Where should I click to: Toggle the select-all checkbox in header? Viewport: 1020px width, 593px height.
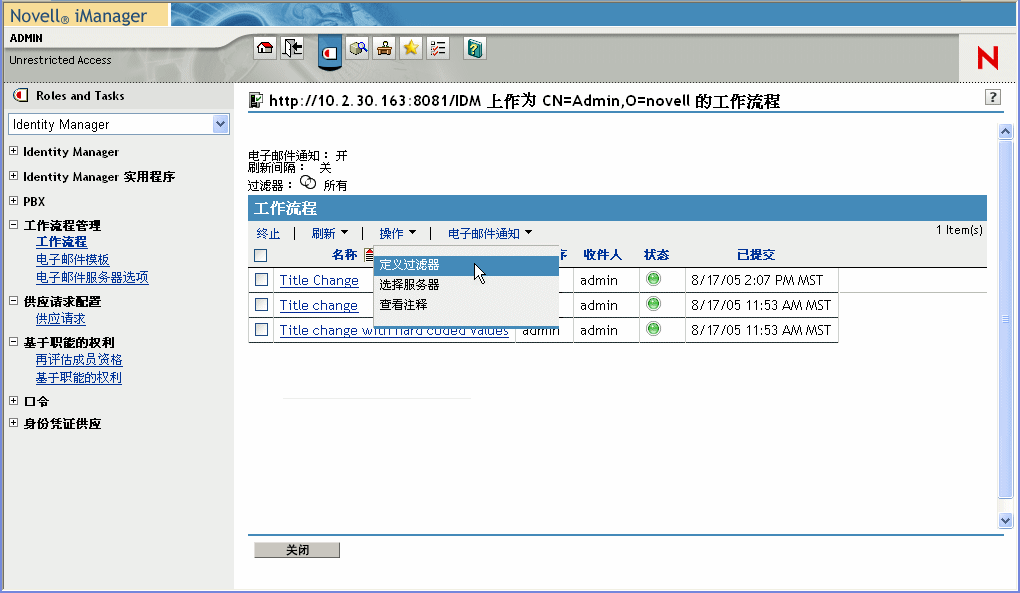pos(259,255)
